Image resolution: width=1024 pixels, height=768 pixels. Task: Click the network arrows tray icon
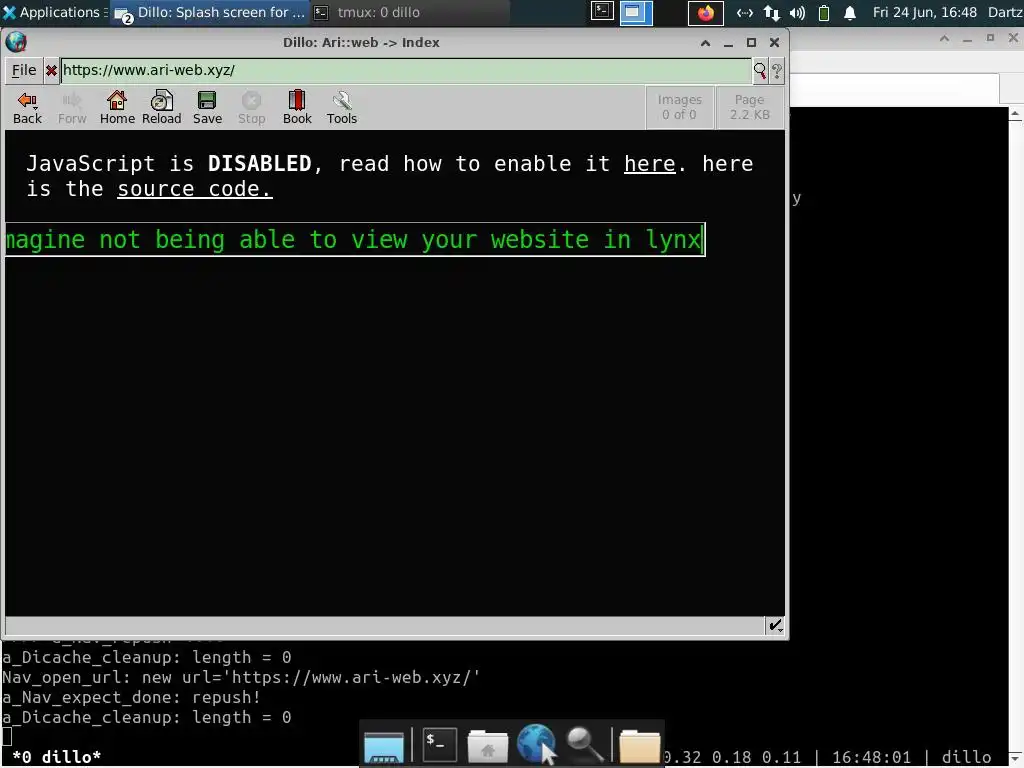771,12
